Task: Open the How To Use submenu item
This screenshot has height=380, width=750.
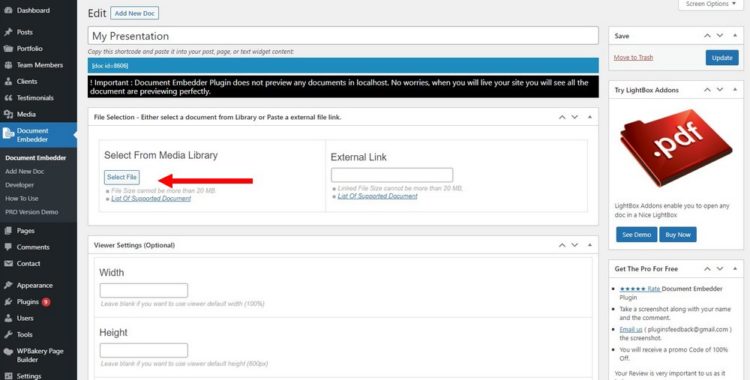Action: [x=22, y=198]
